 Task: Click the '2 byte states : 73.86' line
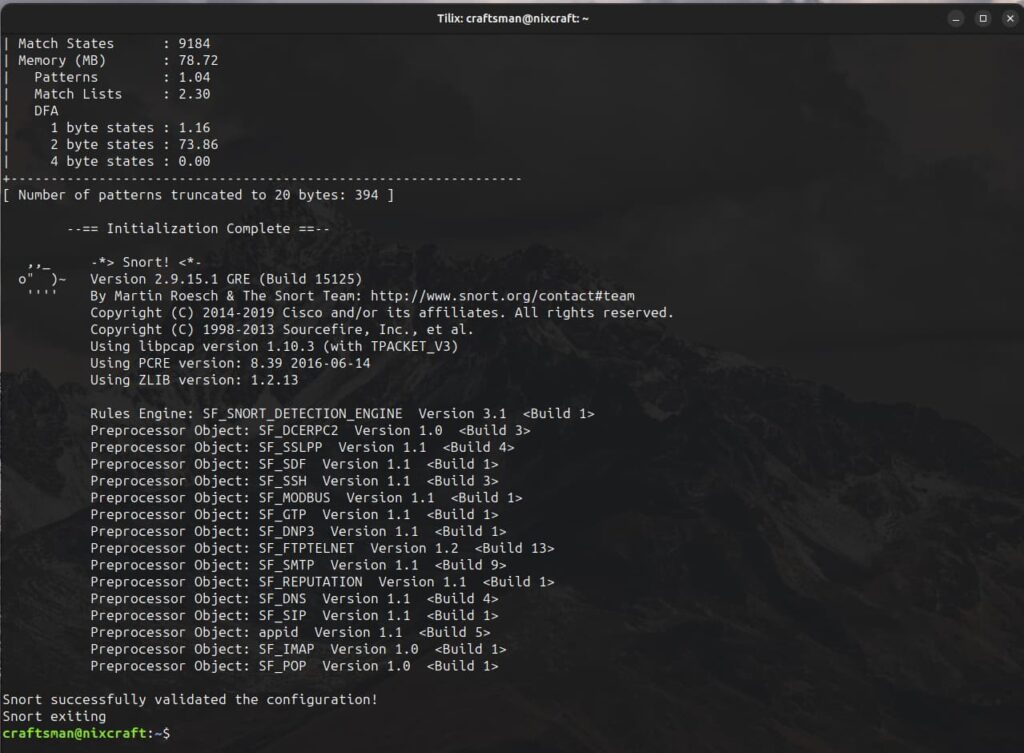[134, 144]
